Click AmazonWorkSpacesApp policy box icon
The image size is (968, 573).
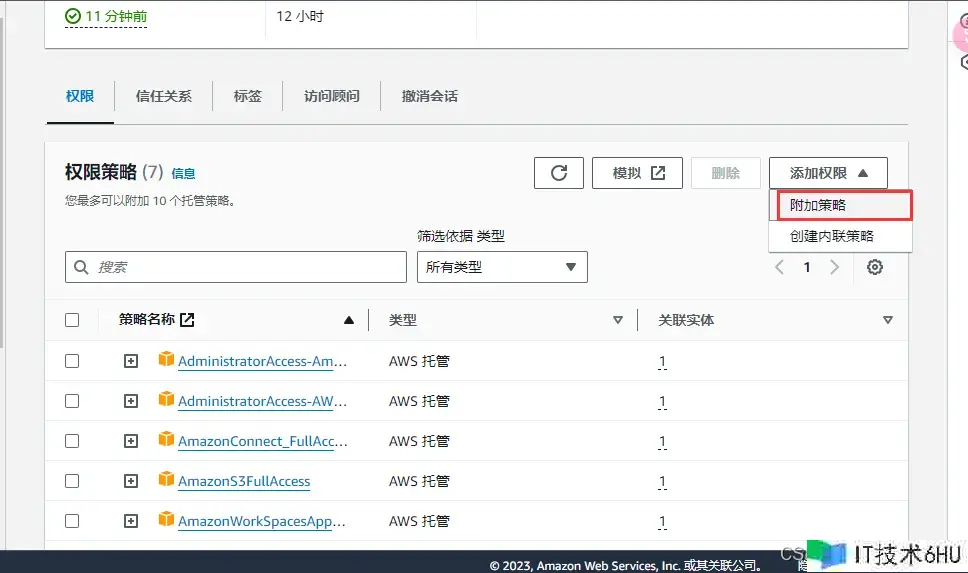click(x=166, y=519)
